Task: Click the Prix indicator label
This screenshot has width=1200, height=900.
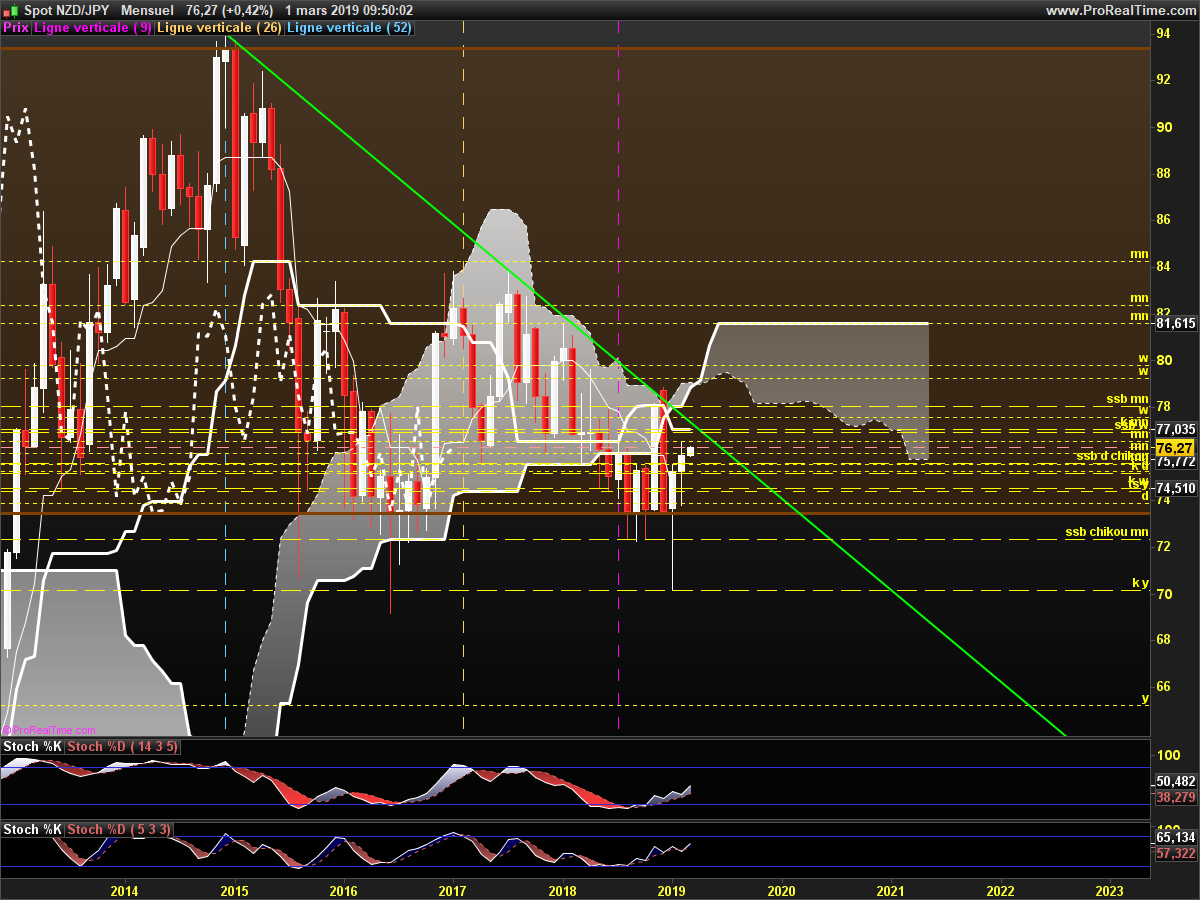Action: pyautogui.click(x=16, y=28)
